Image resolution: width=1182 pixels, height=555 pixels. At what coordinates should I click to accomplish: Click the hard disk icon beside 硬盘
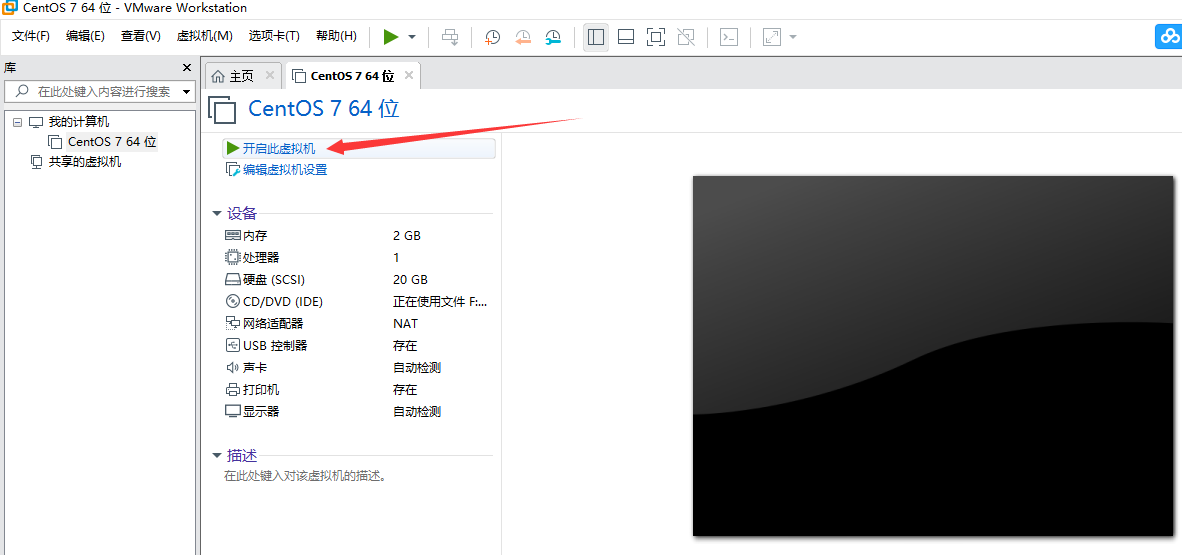232,280
